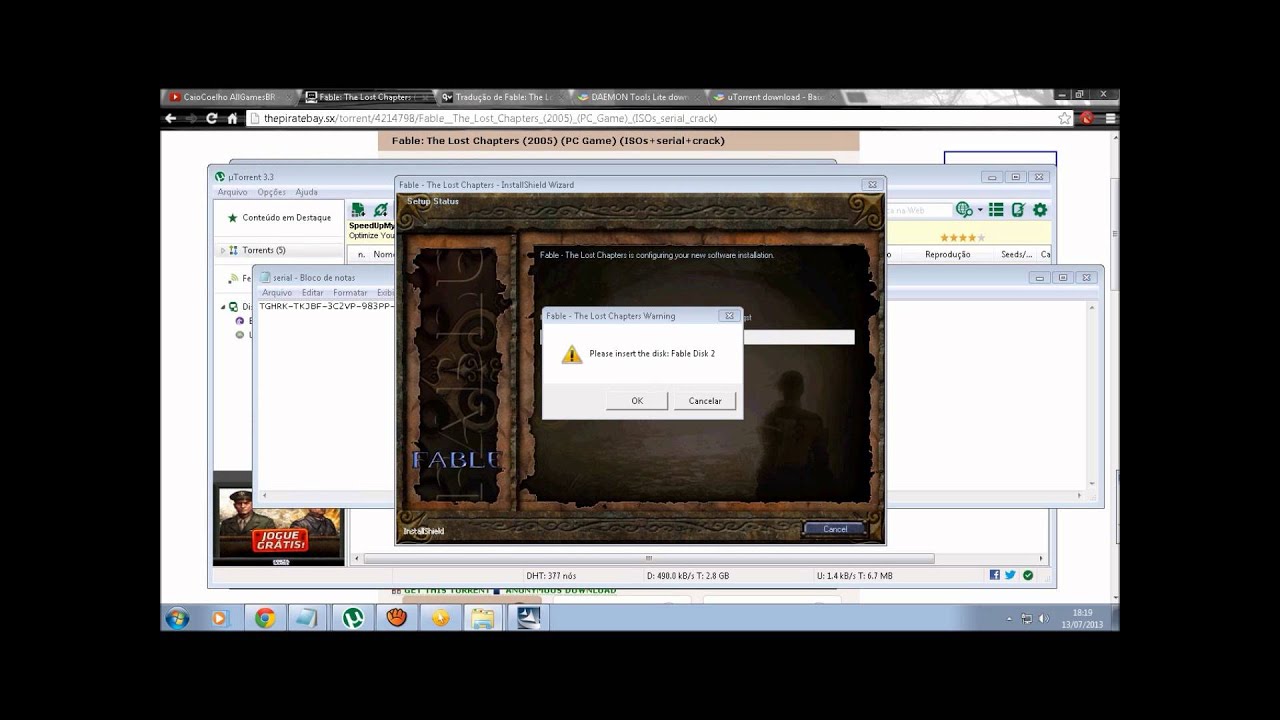
Task: Click the uTorrent web search globe icon
Action: click(963, 210)
